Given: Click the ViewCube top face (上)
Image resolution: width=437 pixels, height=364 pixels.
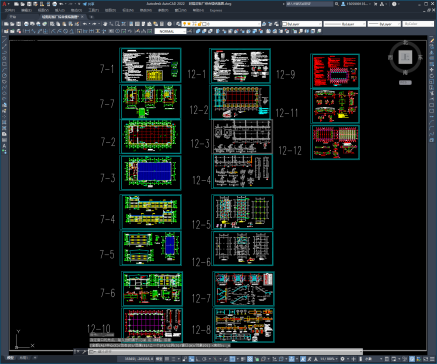Looking at the screenshot, I should 405,57.
